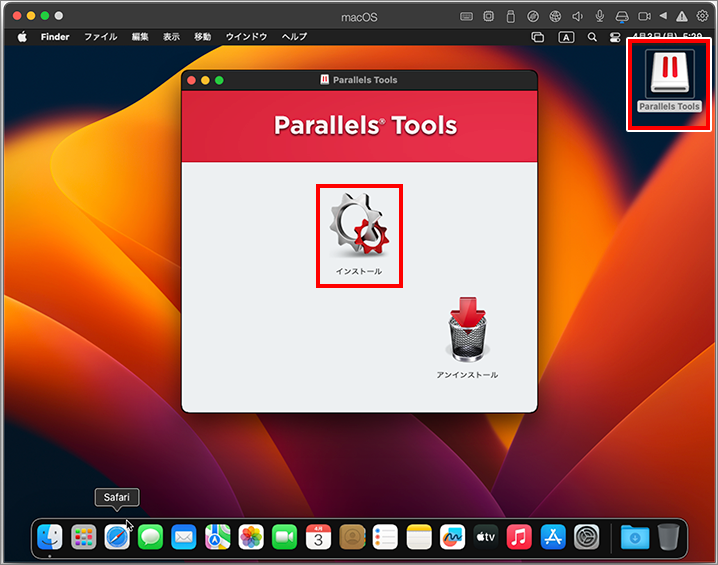The image size is (718, 565).
Task: Open Calendar from the Dock
Action: [x=318, y=537]
